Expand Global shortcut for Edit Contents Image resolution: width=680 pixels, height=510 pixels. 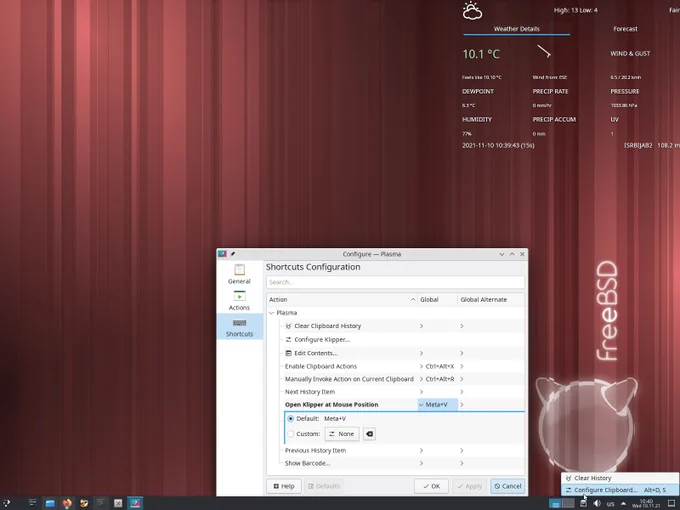(x=421, y=353)
